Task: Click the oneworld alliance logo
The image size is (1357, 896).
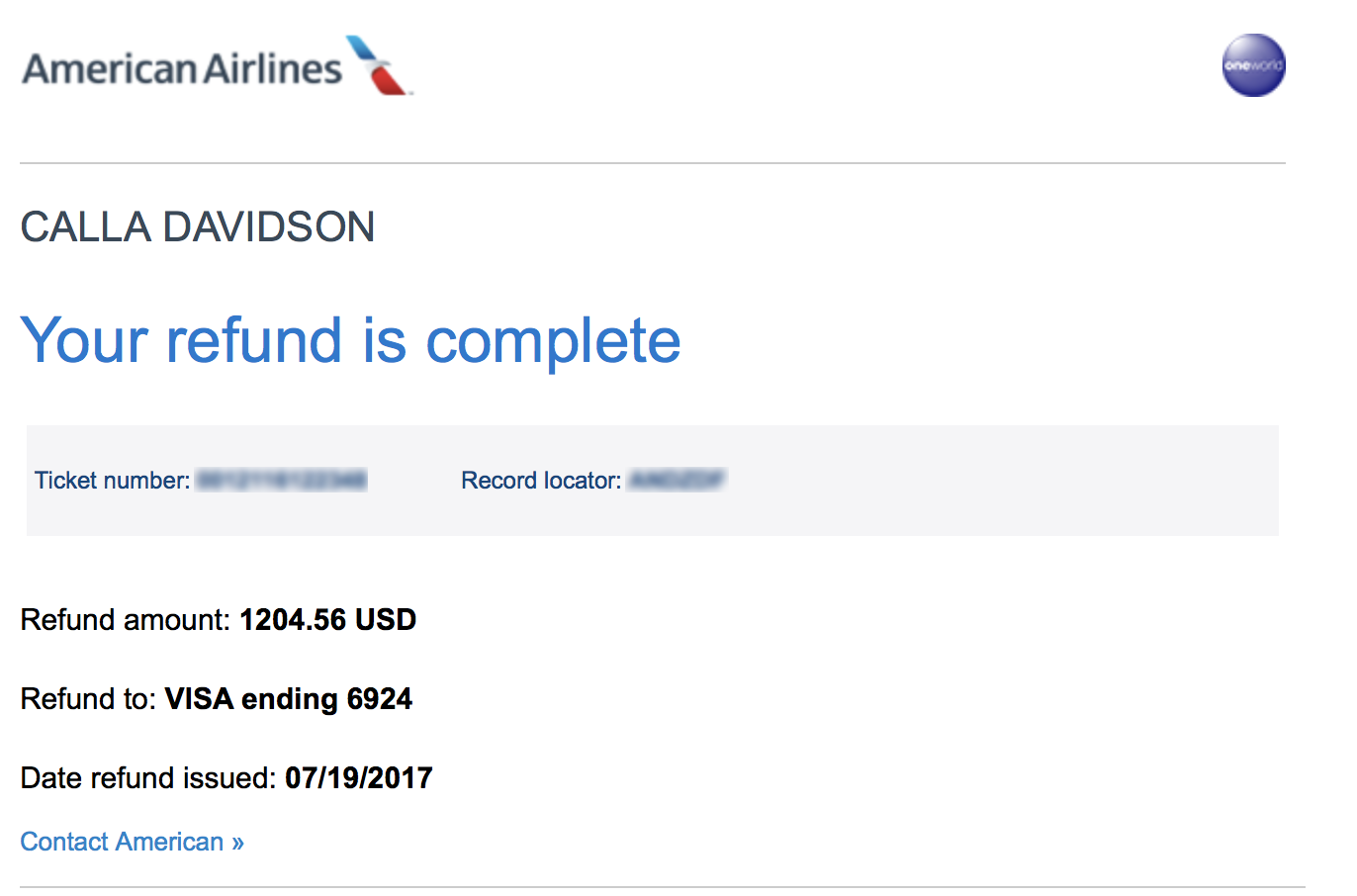Action: click(1253, 66)
